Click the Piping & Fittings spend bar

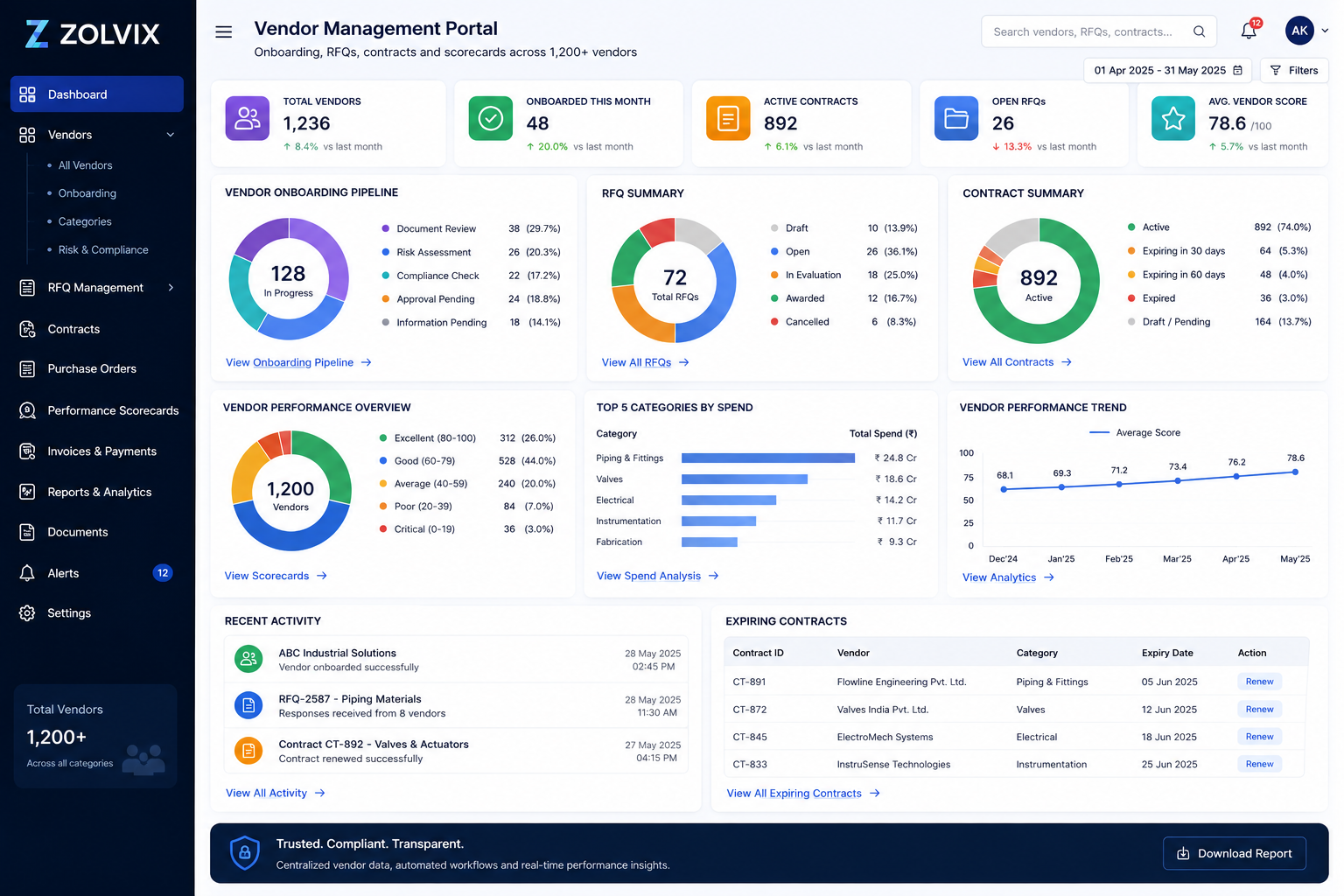pyautogui.click(x=768, y=458)
